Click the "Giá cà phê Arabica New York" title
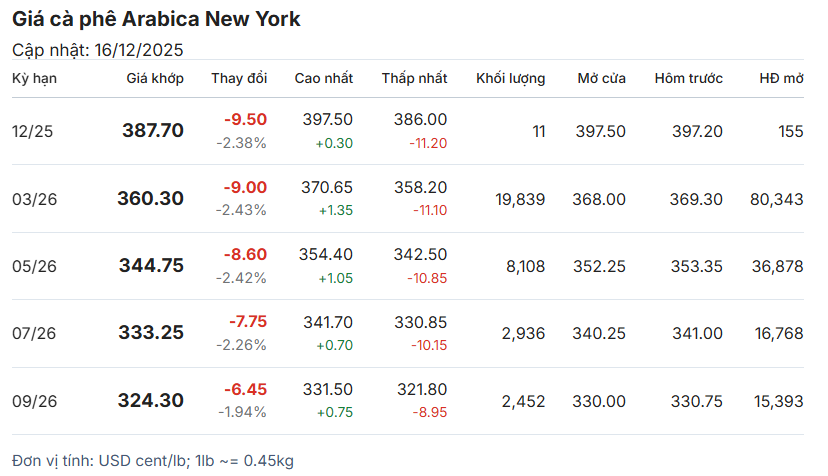 pyautogui.click(x=156, y=19)
